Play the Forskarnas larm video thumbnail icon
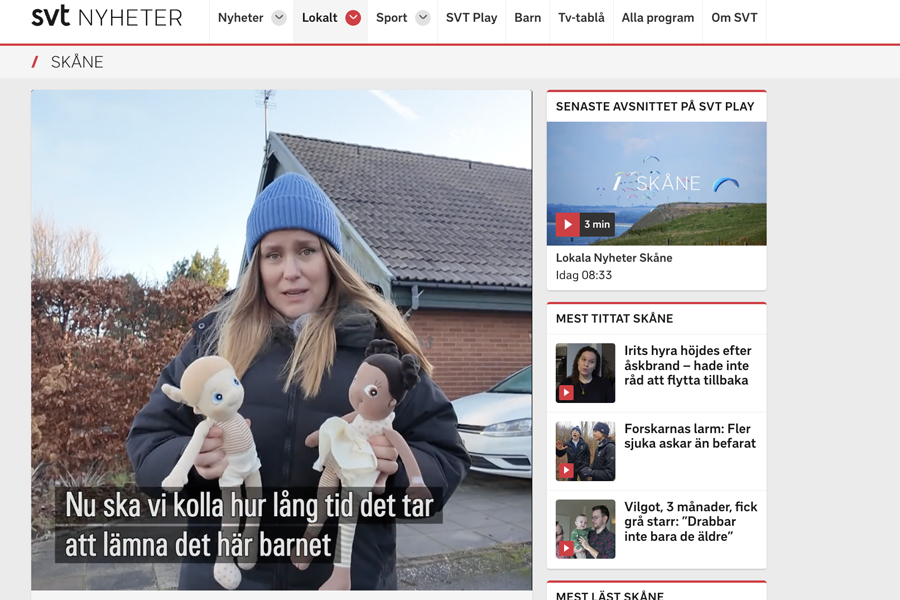900x600 pixels. coord(566,471)
